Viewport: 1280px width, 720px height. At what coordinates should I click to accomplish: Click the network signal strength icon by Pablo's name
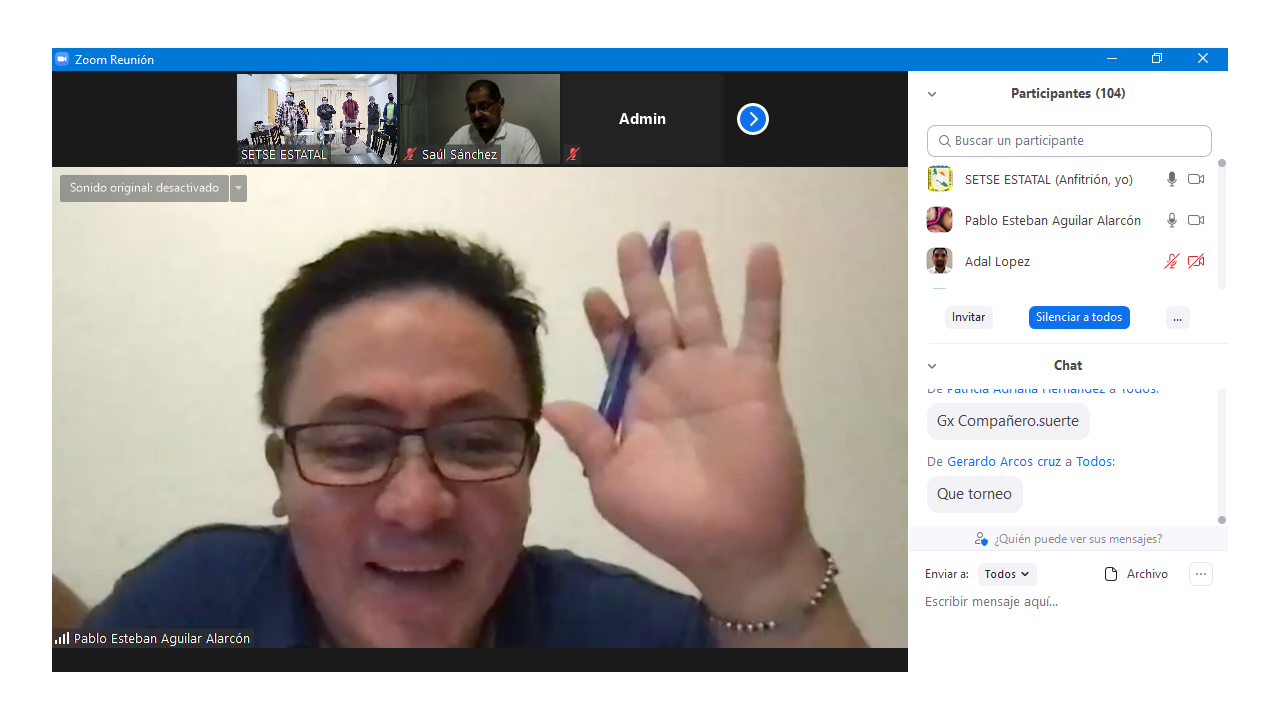pos(62,638)
